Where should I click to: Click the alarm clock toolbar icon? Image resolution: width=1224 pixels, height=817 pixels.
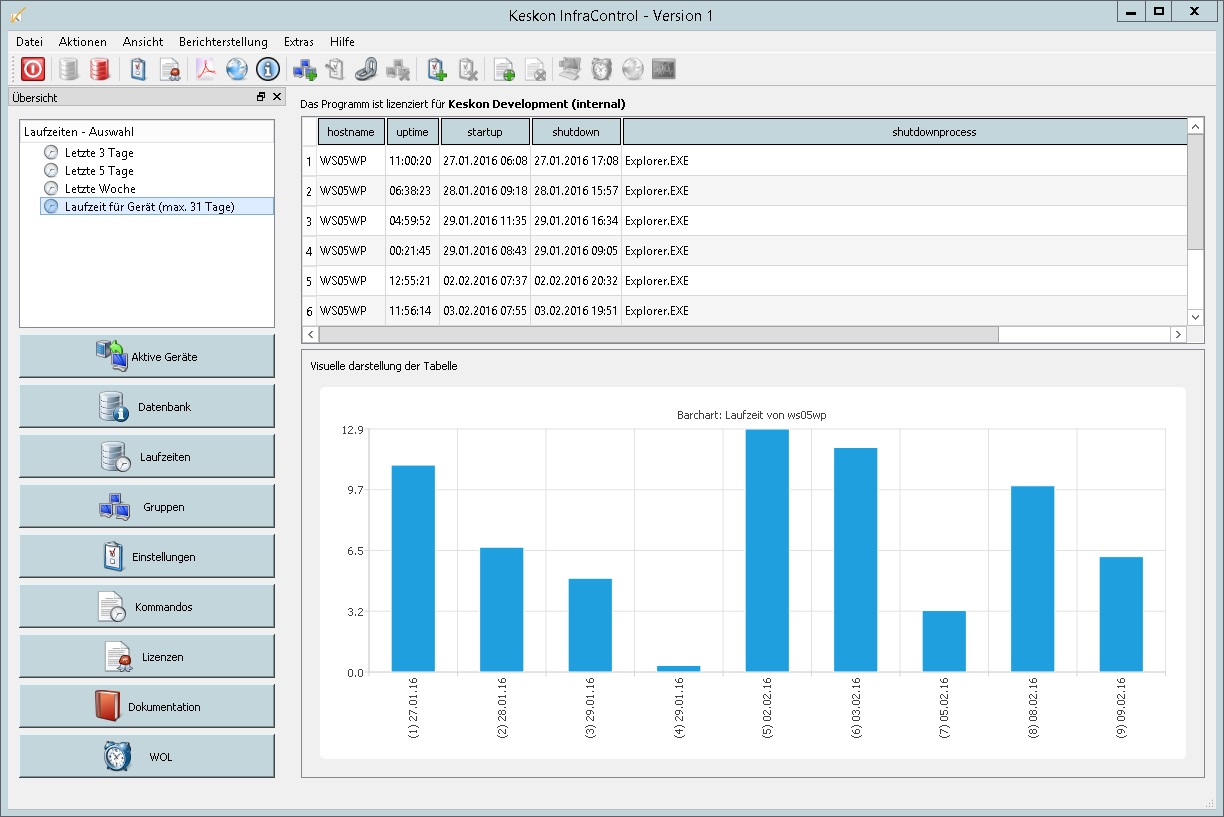pos(601,69)
